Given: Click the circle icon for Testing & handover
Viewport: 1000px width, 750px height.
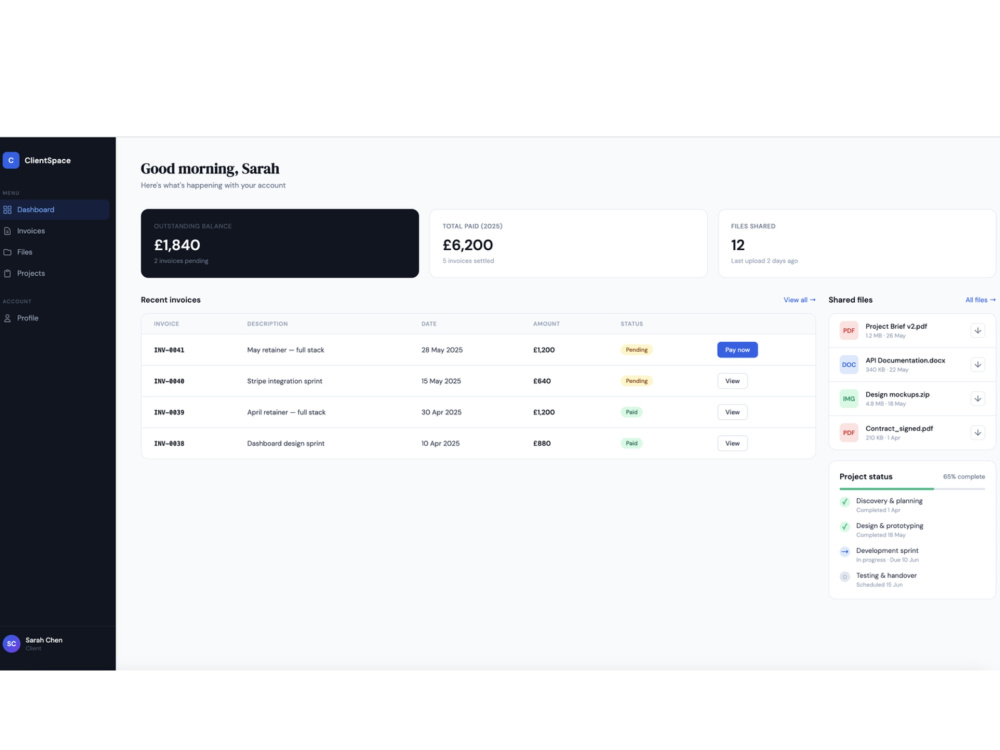Looking at the screenshot, I should (844, 577).
